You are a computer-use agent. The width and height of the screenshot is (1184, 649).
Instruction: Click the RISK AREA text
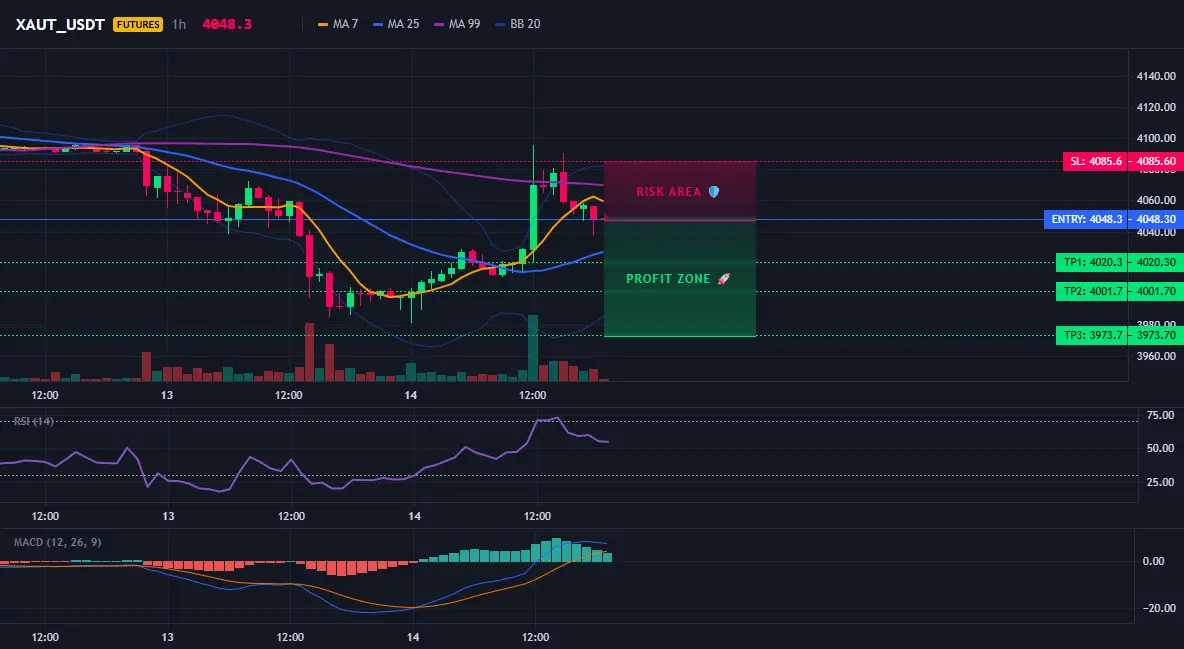pos(668,192)
